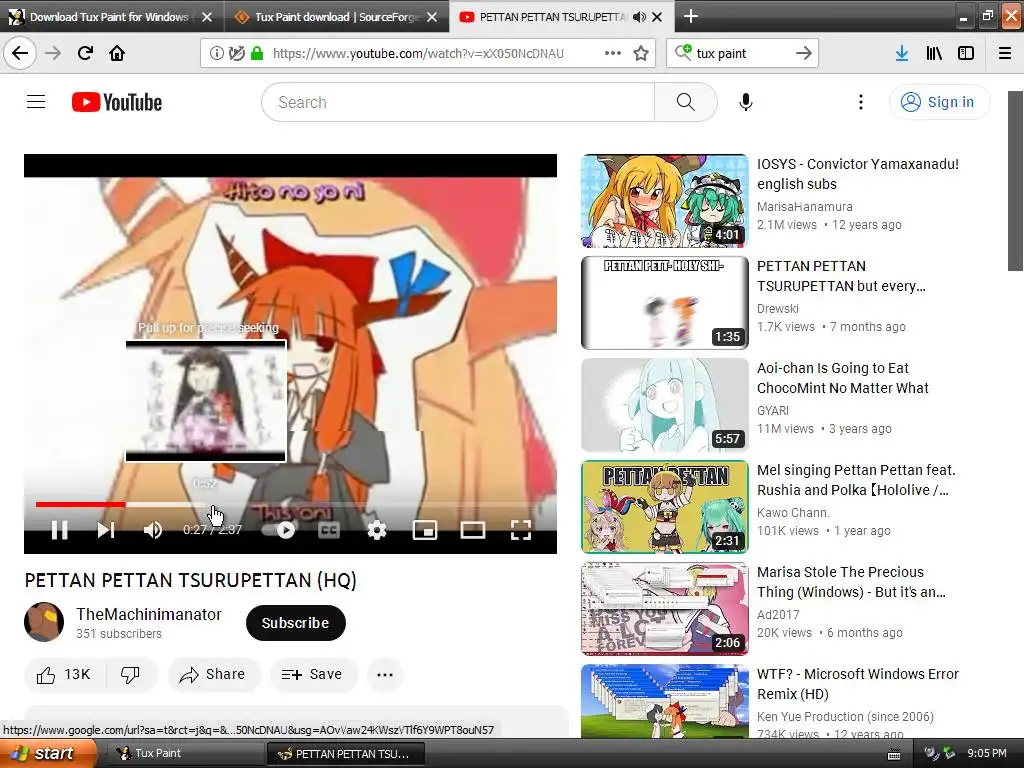Open the browser home page icon
Image resolution: width=1024 pixels, height=768 pixels.
click(x=117, y=53)
